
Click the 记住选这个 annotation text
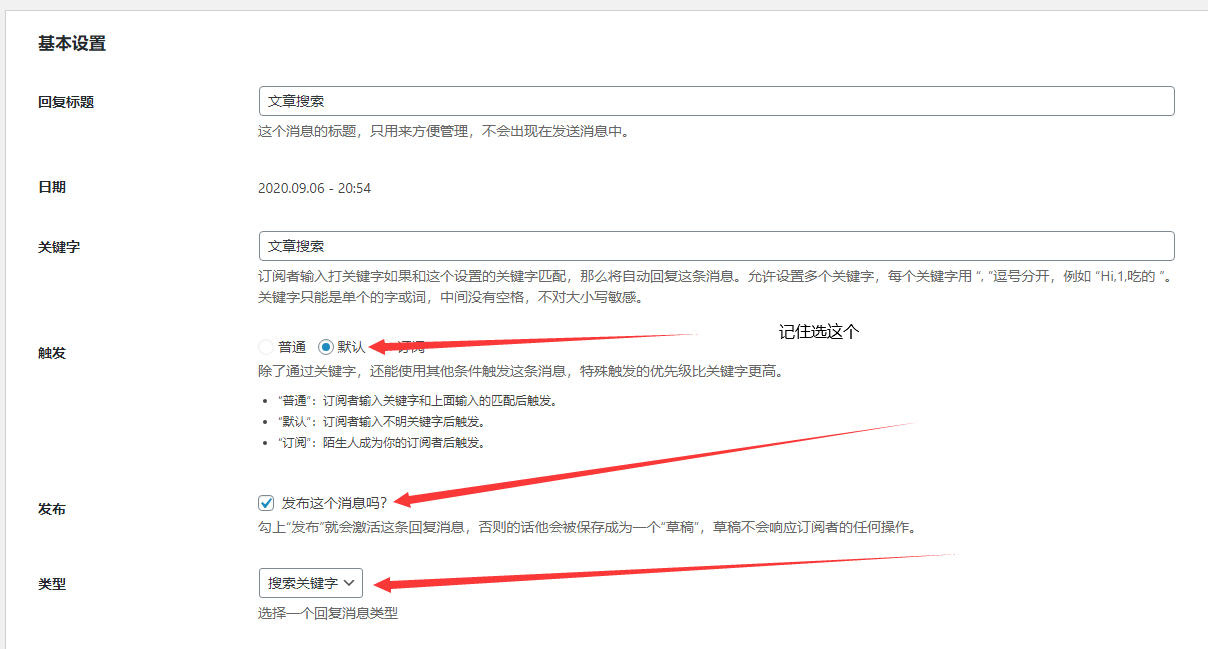(819, 332)
